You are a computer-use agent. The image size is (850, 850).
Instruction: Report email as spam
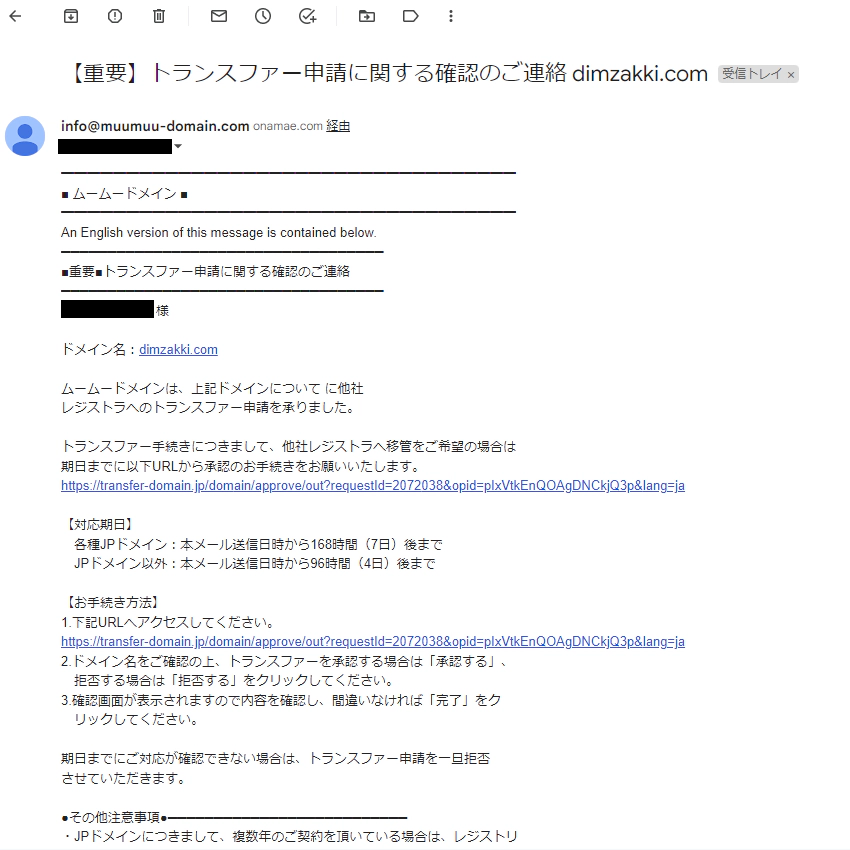tap(115, 16)
